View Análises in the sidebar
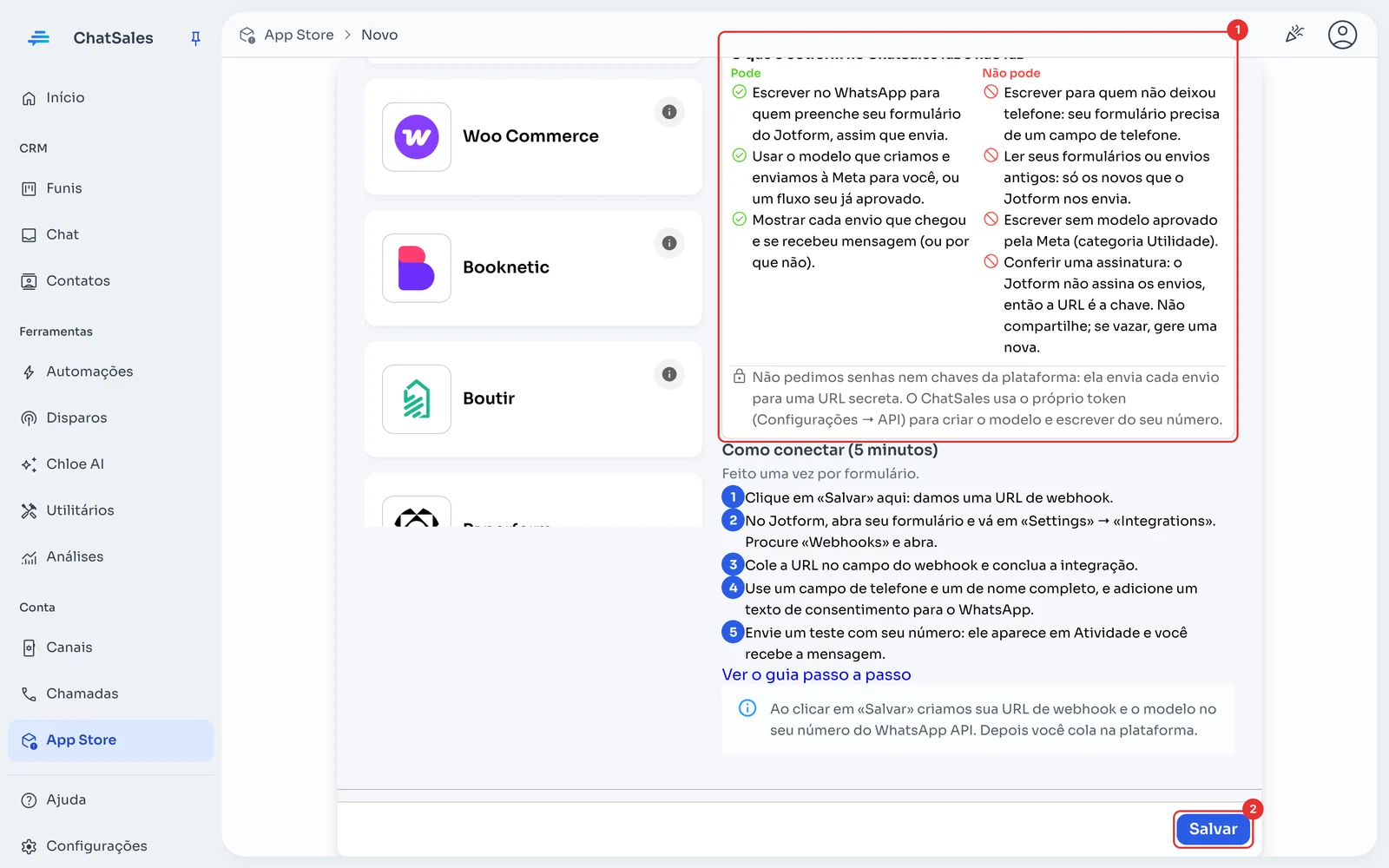This screenshot has width=1389, height=868. coord(111,557)
